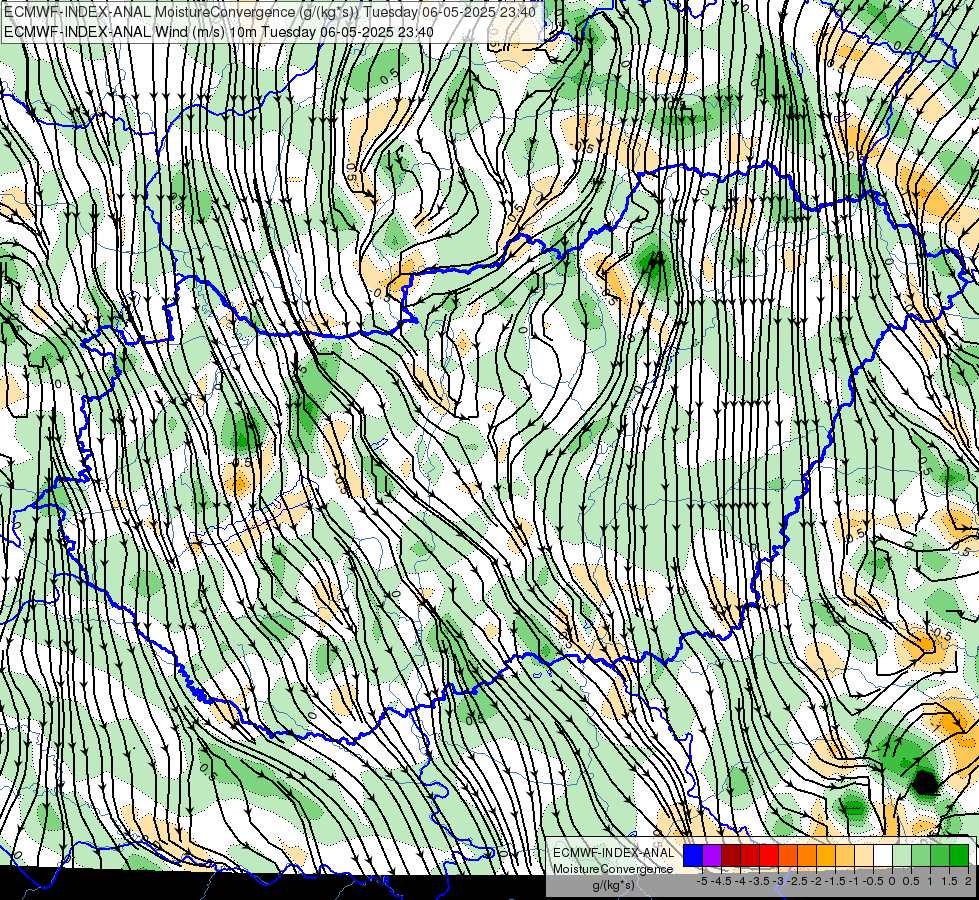Click the legend tick label -1.5
This screenshot has height=900, width=979.
835,881
